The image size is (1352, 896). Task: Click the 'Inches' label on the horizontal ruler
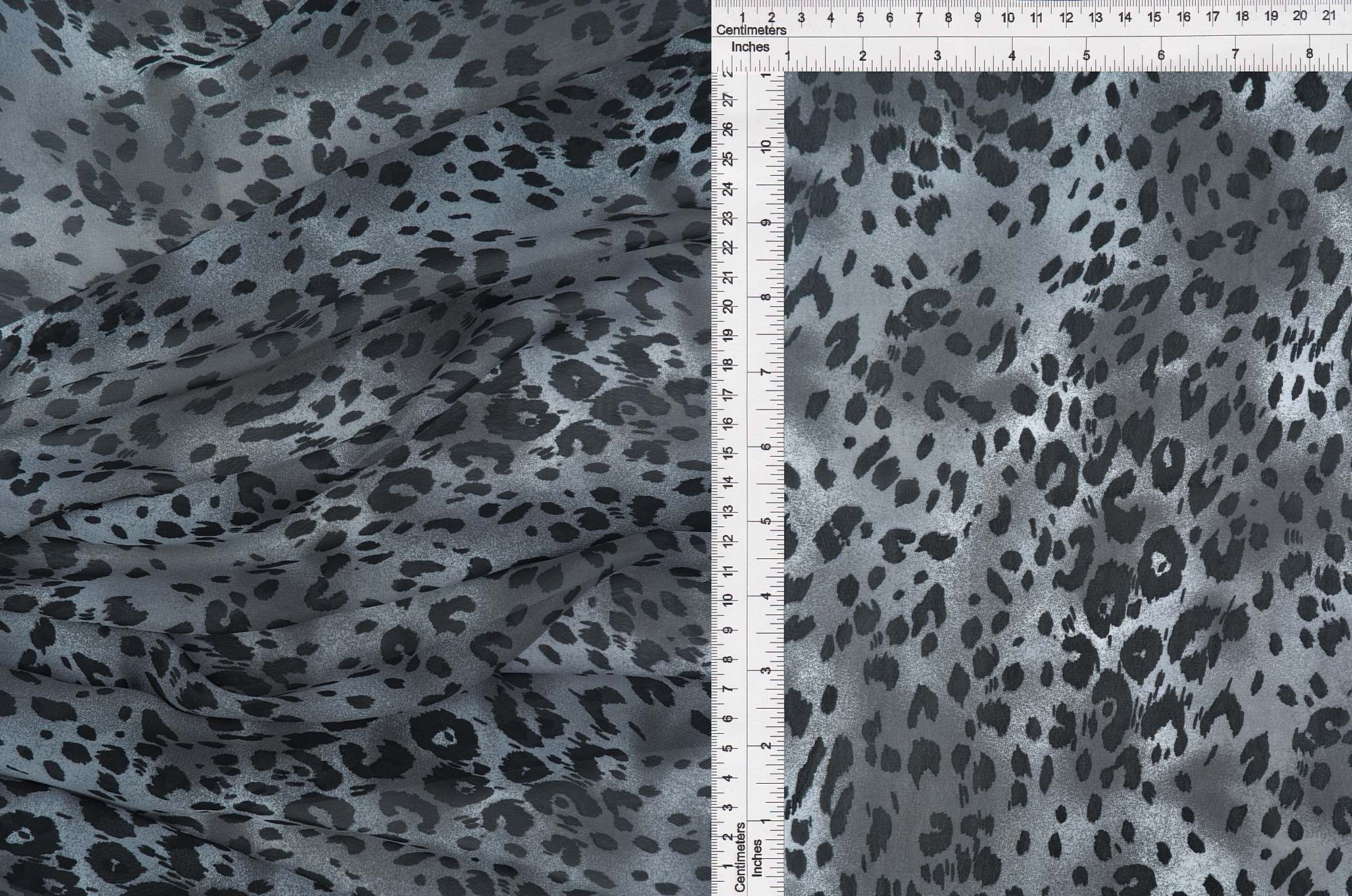pyautogui.click(x=750, y=47)
